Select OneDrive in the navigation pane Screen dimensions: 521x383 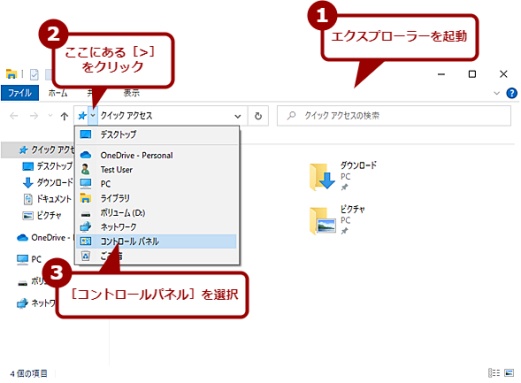(45, 238)
